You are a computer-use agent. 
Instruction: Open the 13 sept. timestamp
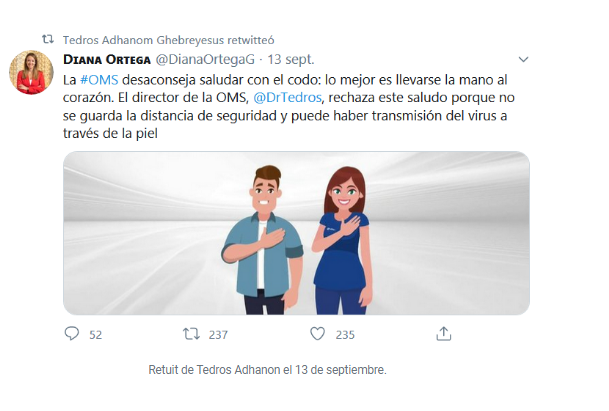pyautogui.click(x=291, y=59)
